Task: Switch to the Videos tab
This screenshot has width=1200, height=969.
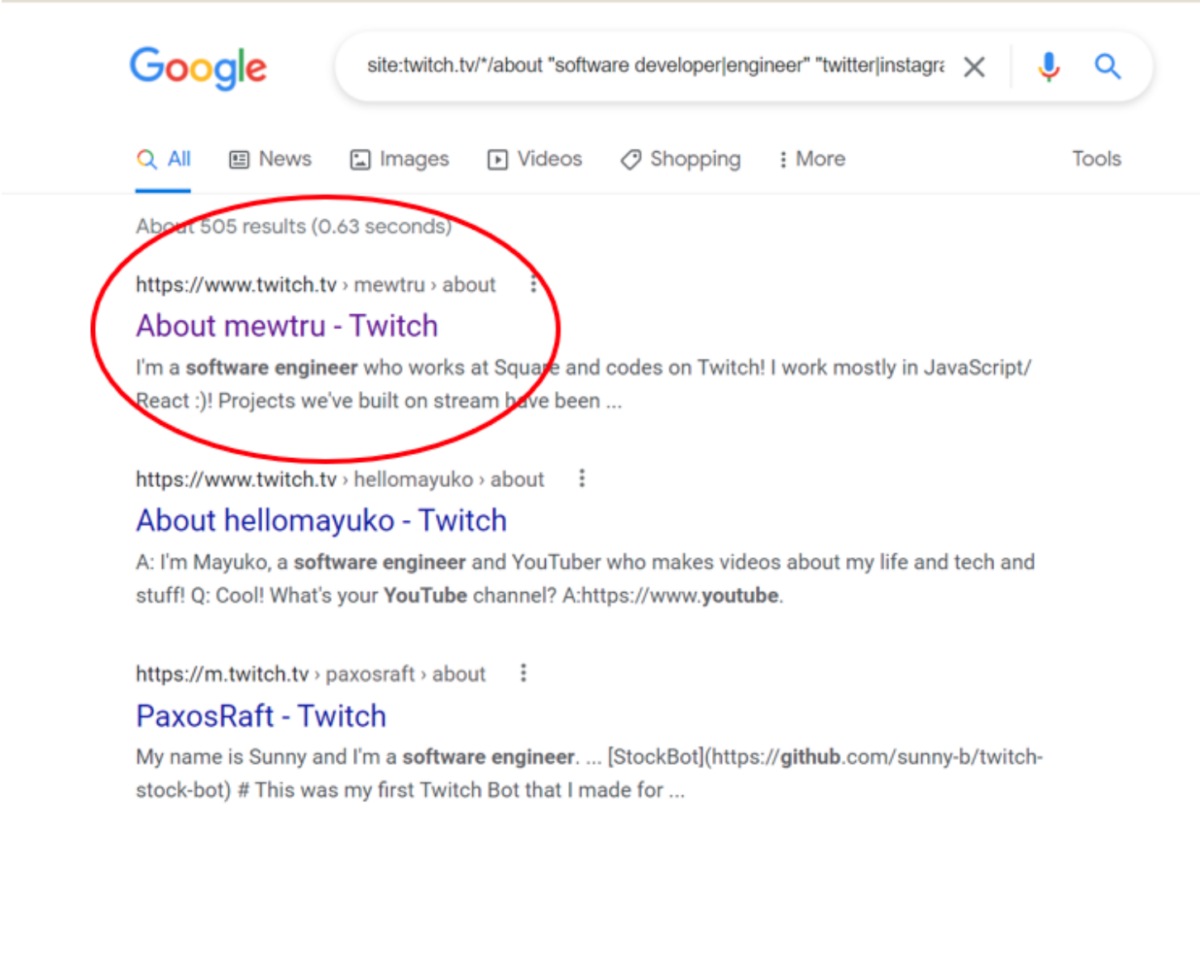Action: (x=534, y=159)
